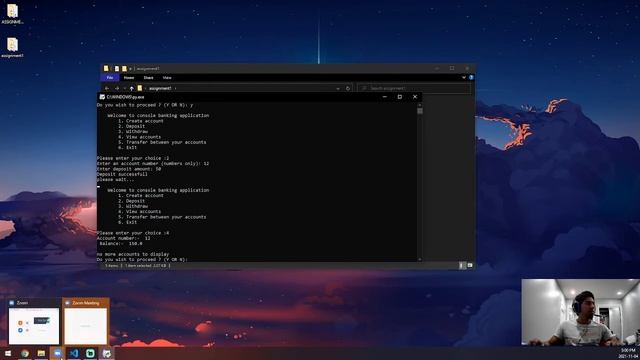Open Explorer help question-mark icon
640x360 pixels.
pos(471,78)
